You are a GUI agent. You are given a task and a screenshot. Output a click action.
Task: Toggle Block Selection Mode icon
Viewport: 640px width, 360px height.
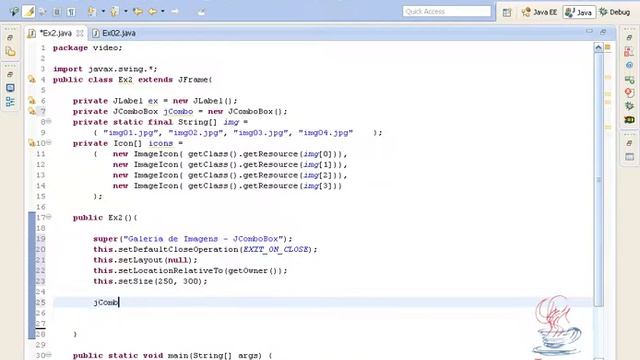coord(57,12)
